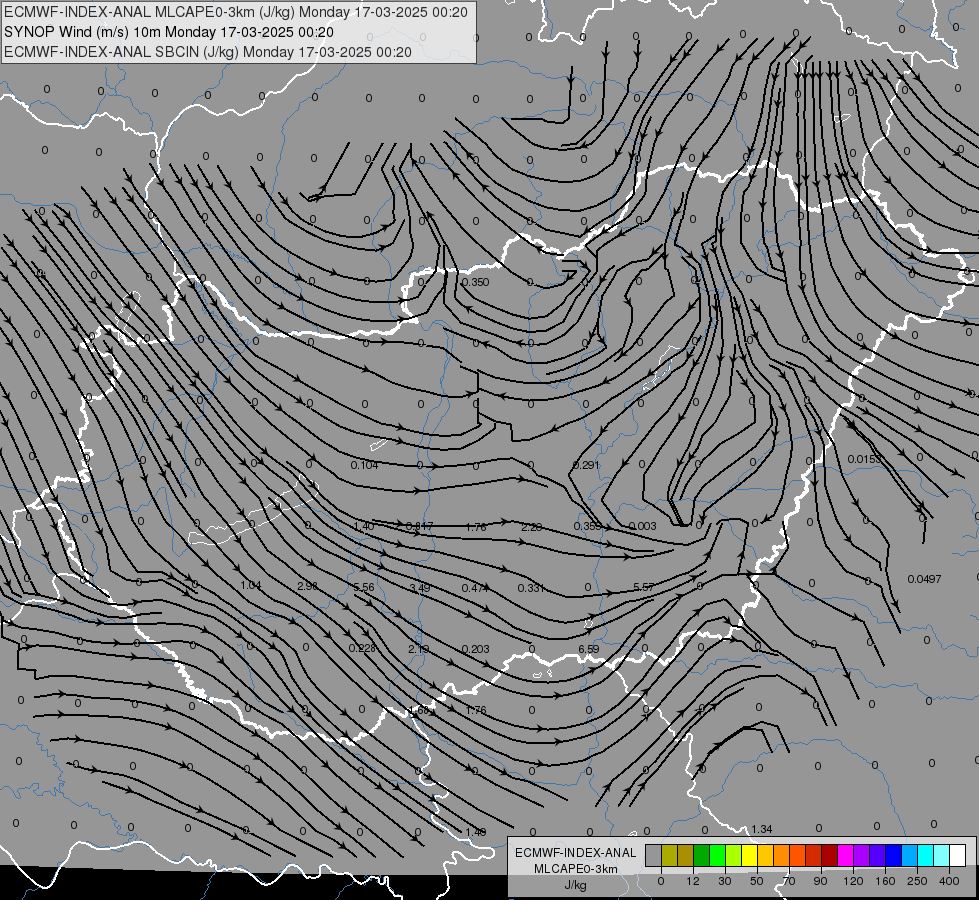This screenshot has width=979, height=900.
Task: Click the map value '0.355'
Action: [x=587, y=527]
